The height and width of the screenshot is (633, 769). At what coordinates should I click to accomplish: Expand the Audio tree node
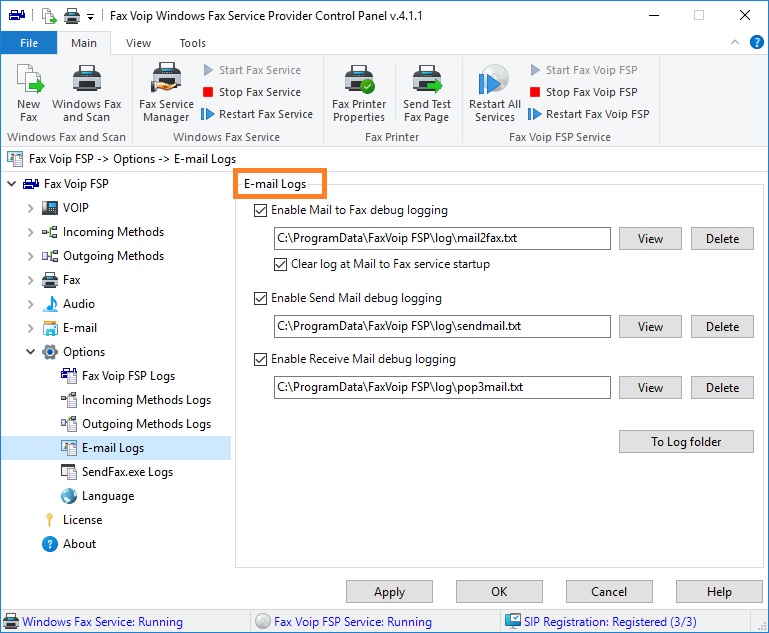pyautogui.click(x=30, y=304)
